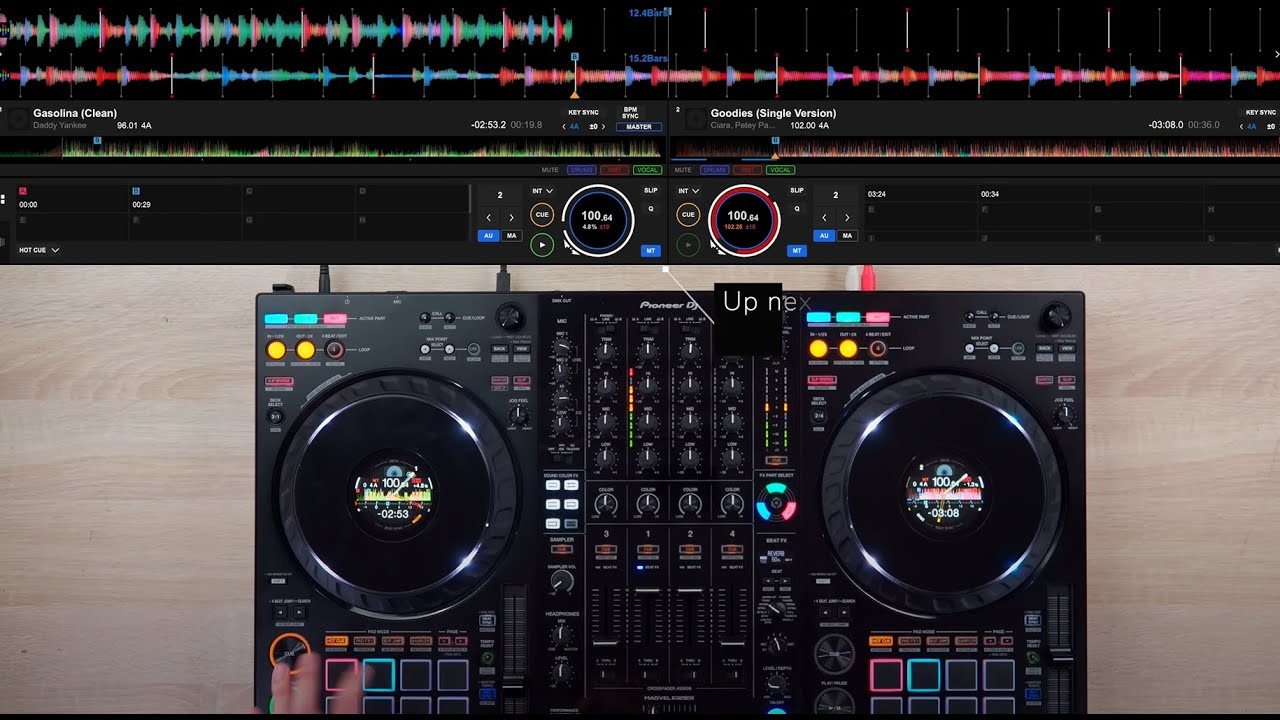
Task: Click the Gasolina deck beat jump value 2
Action: coord(500,195)
